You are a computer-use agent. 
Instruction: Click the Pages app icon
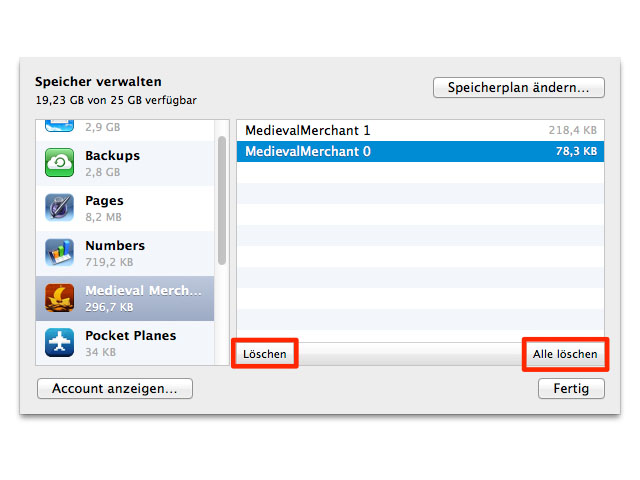[59, 208]
